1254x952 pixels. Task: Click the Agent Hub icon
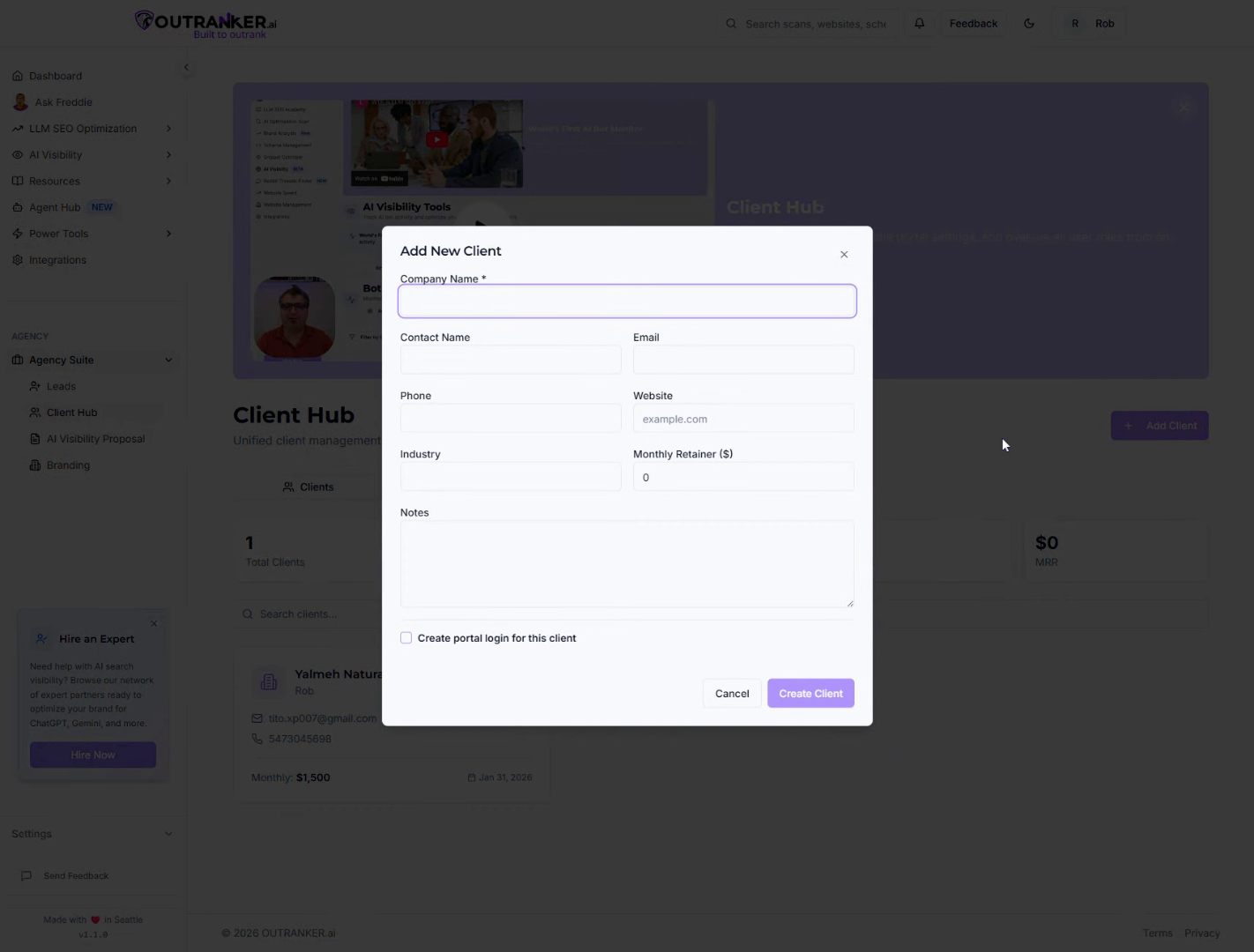(18, 208)
